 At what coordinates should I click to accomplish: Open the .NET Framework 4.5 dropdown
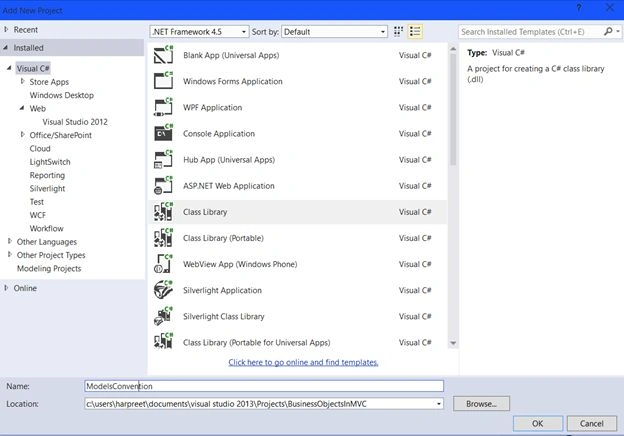[199, 32]
